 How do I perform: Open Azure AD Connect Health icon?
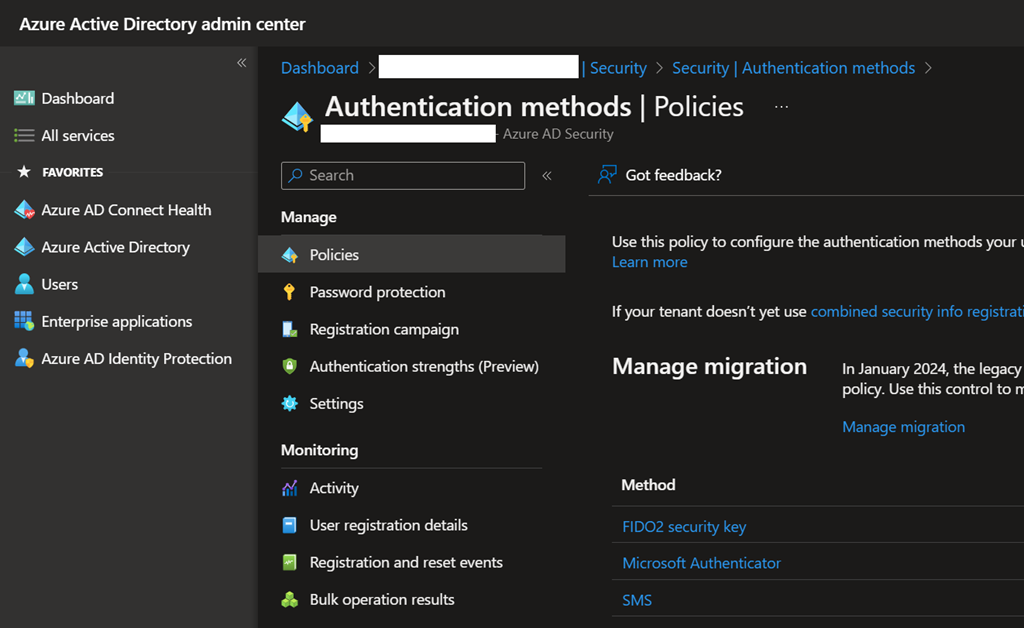click(24, 210)
